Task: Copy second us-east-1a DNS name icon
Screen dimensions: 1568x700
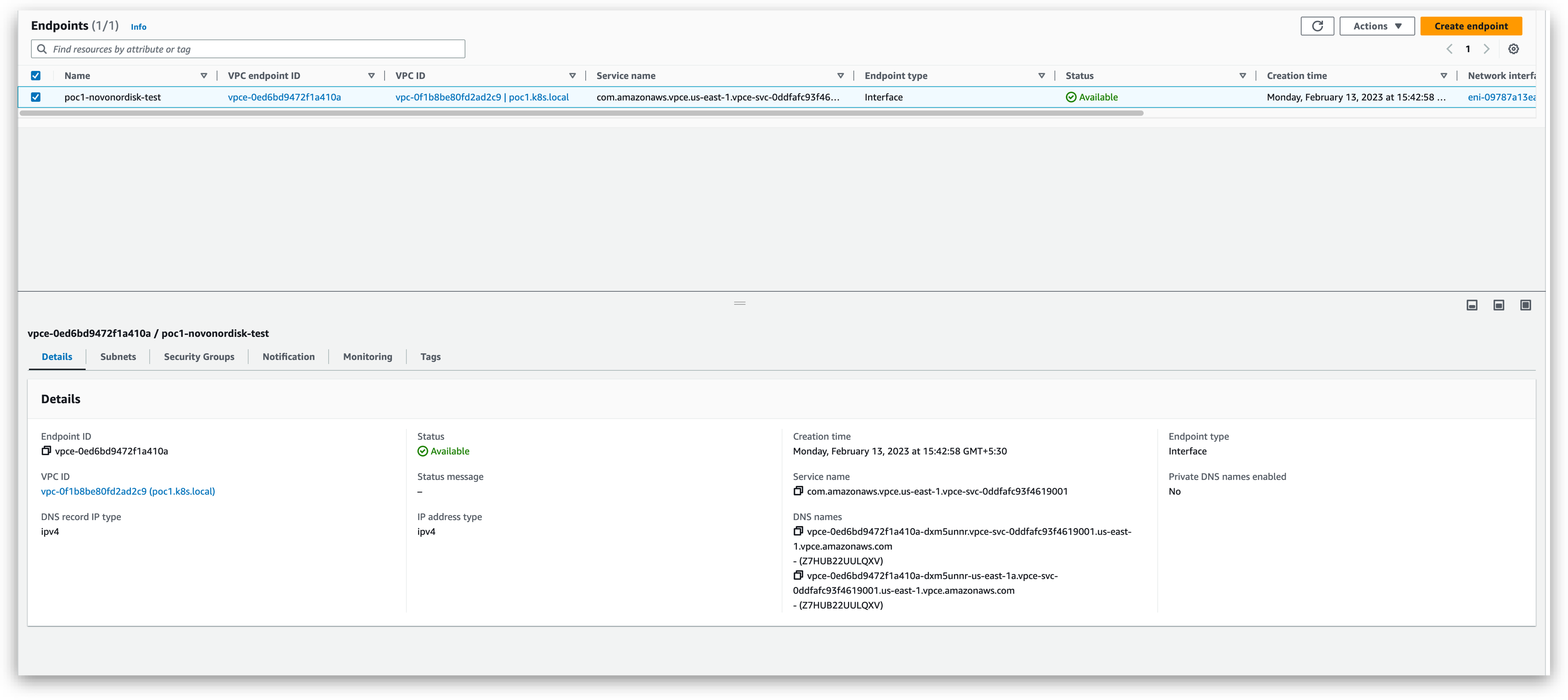Action: pos(798,576)
